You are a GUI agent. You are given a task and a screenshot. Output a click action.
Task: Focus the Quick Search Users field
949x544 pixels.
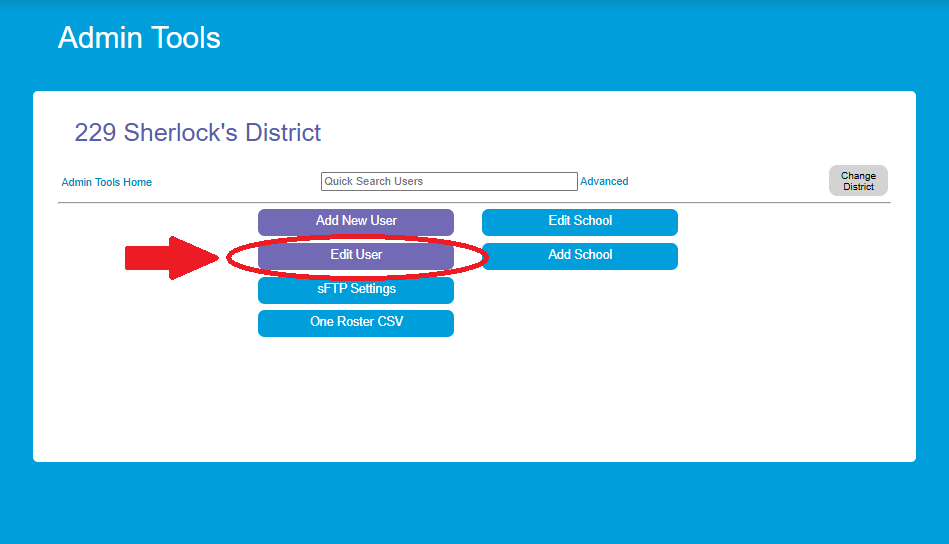point(449,182)
